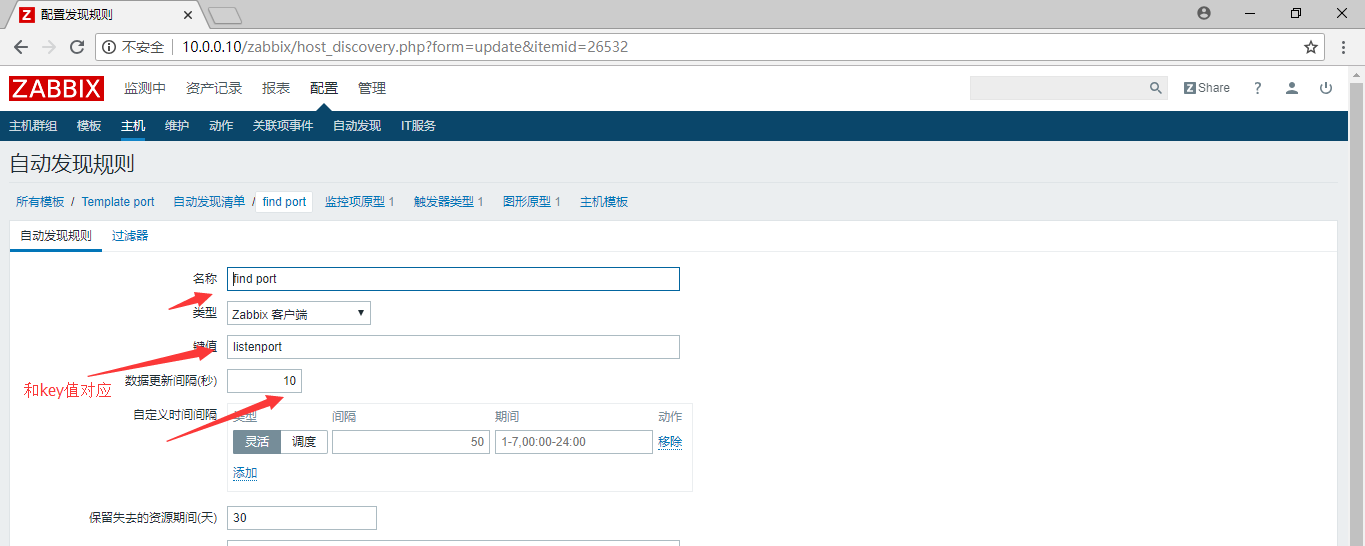Click the Chrome profile icon in title bar
Viewport: 1365px width, 546px height.
point(1204,13)
